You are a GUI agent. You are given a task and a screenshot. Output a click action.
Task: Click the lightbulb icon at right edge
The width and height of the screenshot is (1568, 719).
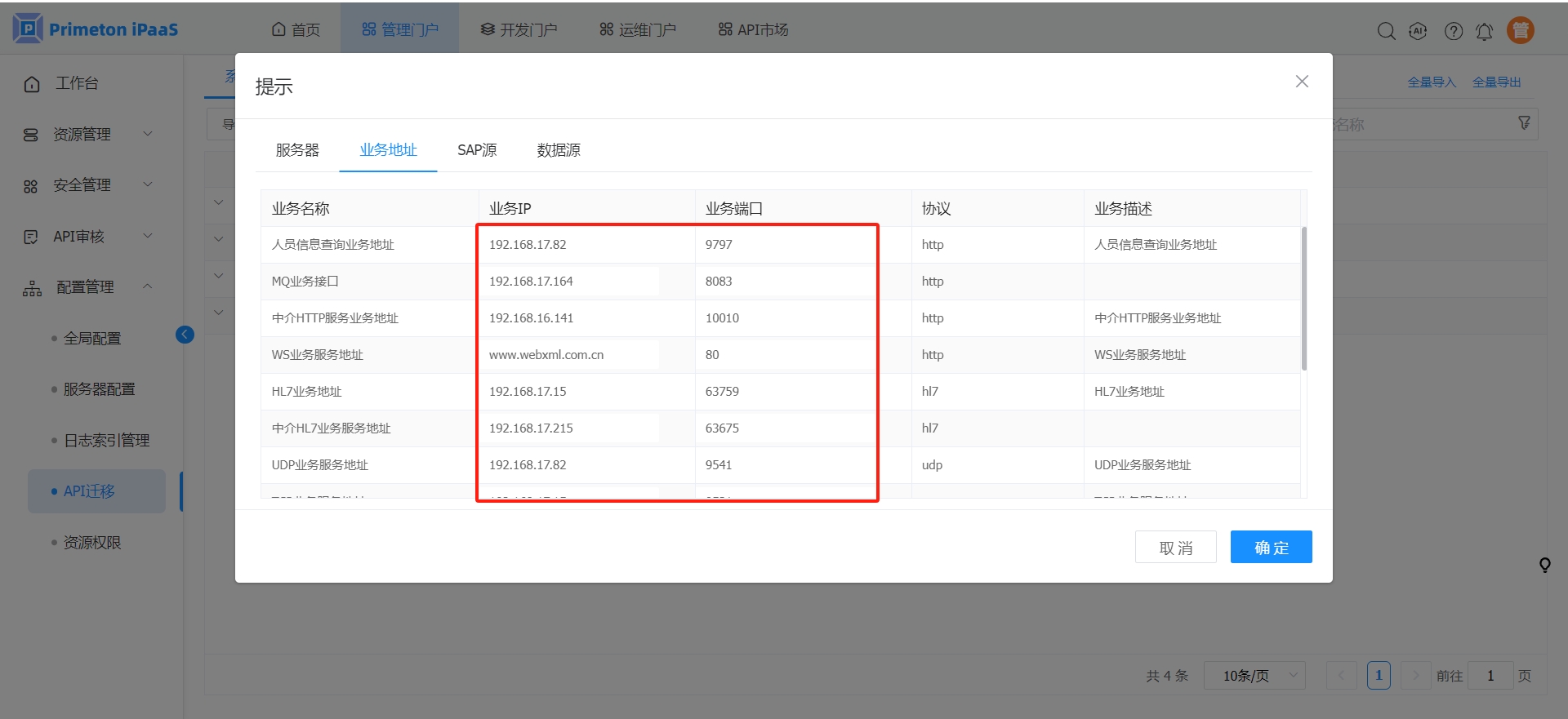click(x=1544, y=565)
